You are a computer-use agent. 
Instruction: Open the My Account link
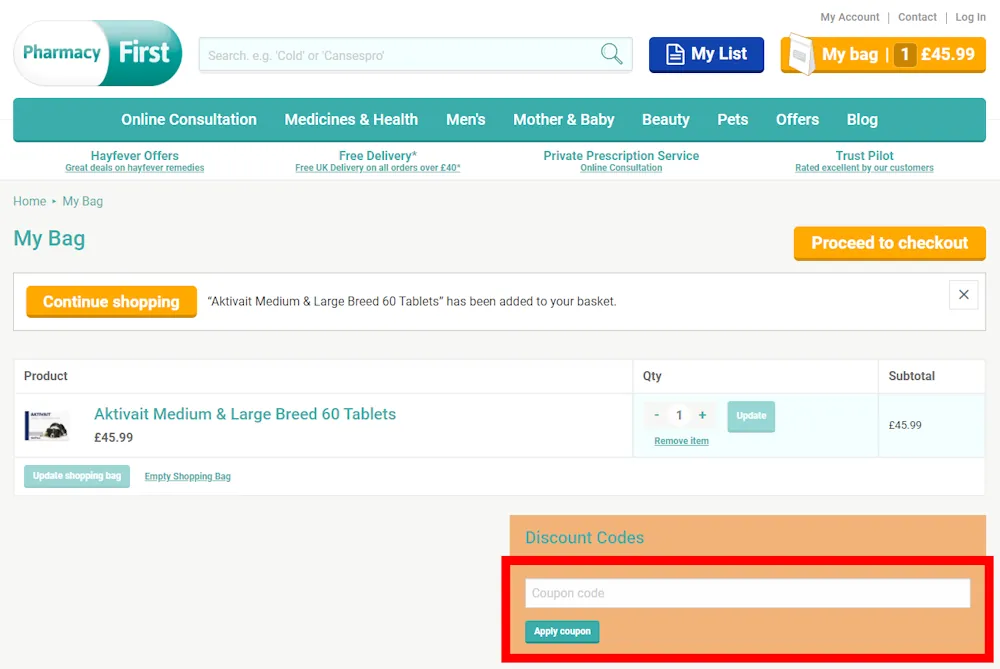point(849,17)
